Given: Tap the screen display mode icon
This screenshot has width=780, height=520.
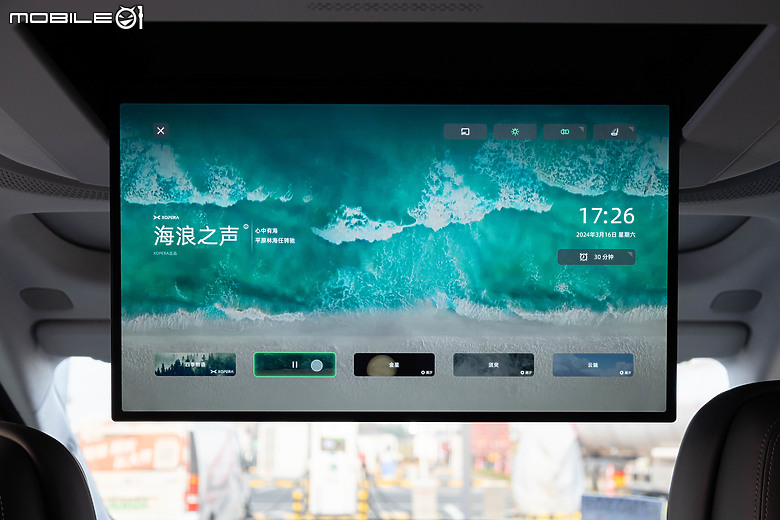Looking at the screenshot, I should [x=465, y=131].
